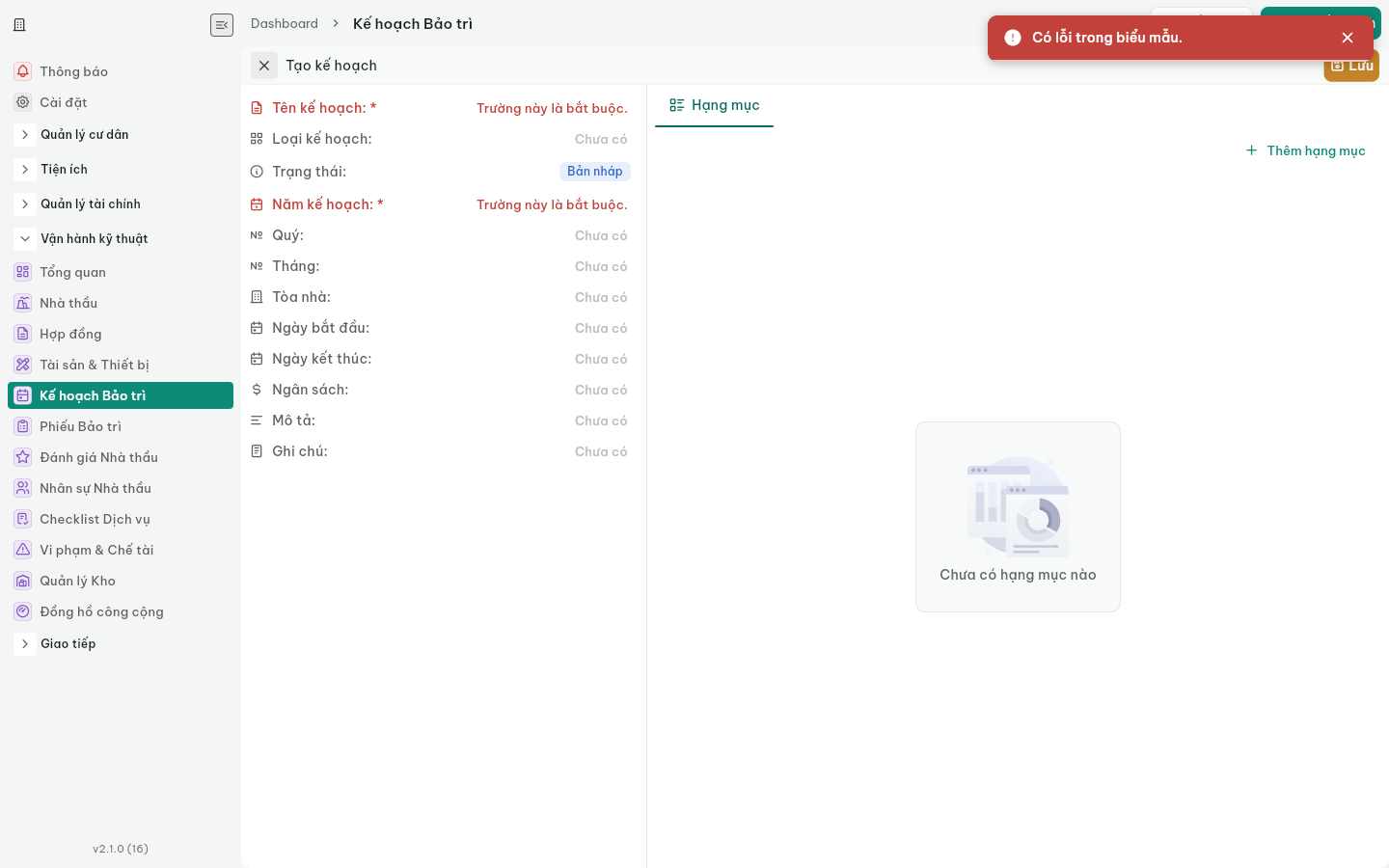Go to Dashboard breadcrumb link
The image size is (1389, 868).
285,23
